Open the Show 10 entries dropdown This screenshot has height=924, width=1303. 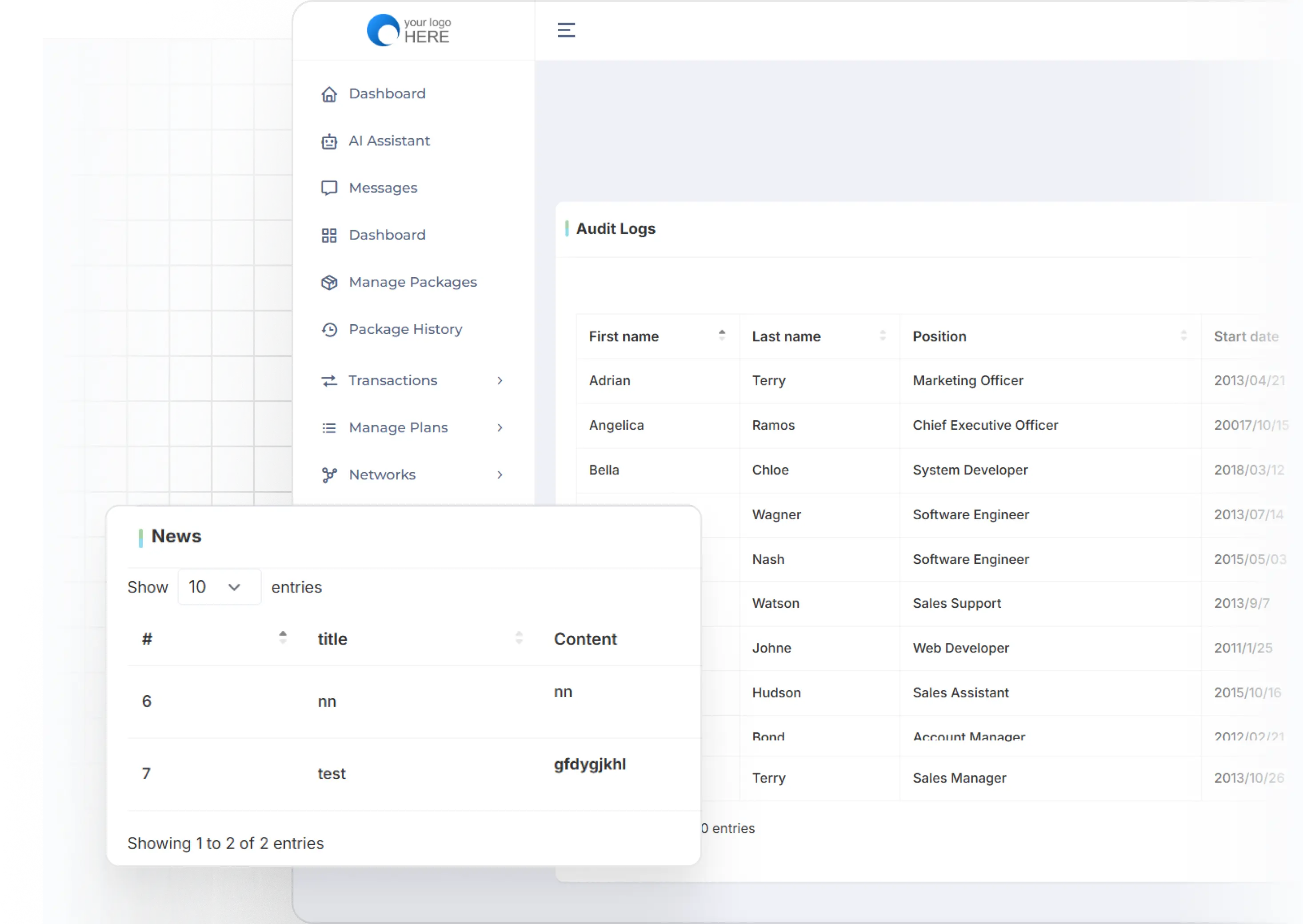[x=219, y=586]
